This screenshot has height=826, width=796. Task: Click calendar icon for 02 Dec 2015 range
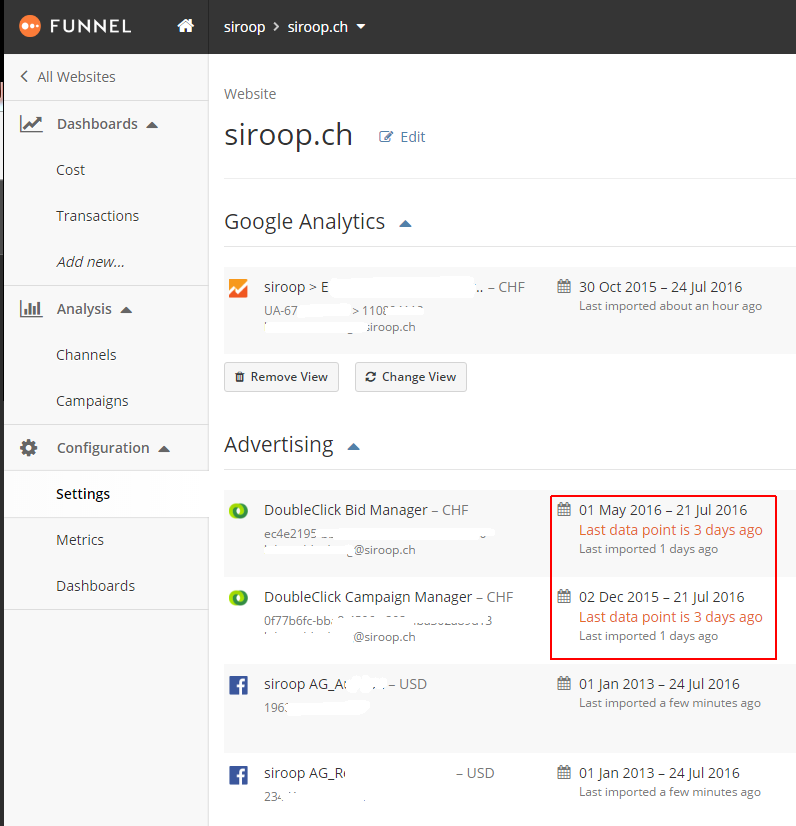[x=564, y=596]
